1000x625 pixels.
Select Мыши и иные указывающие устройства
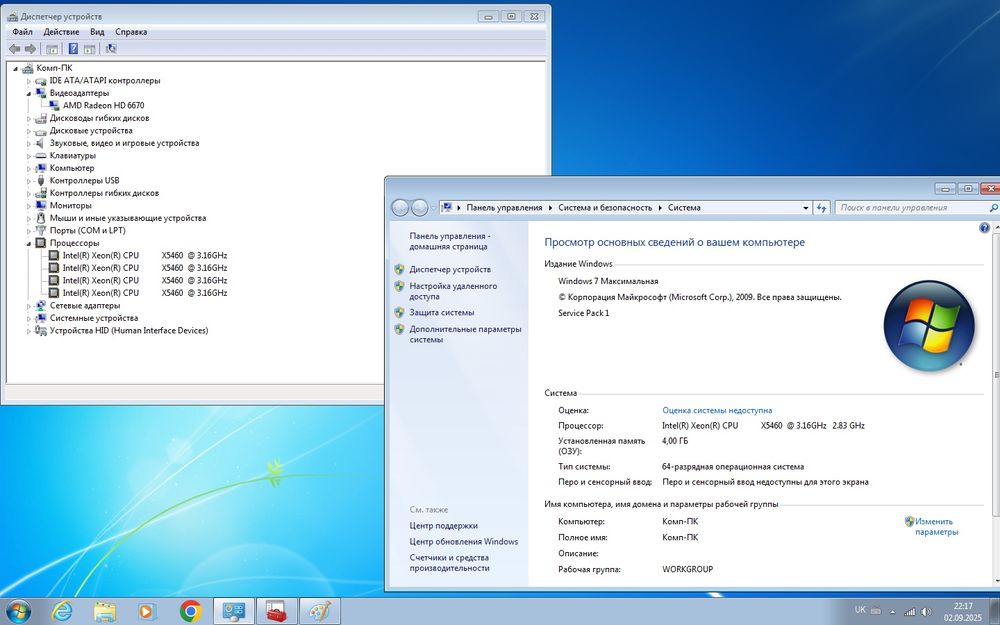click(x=128, y=218)
